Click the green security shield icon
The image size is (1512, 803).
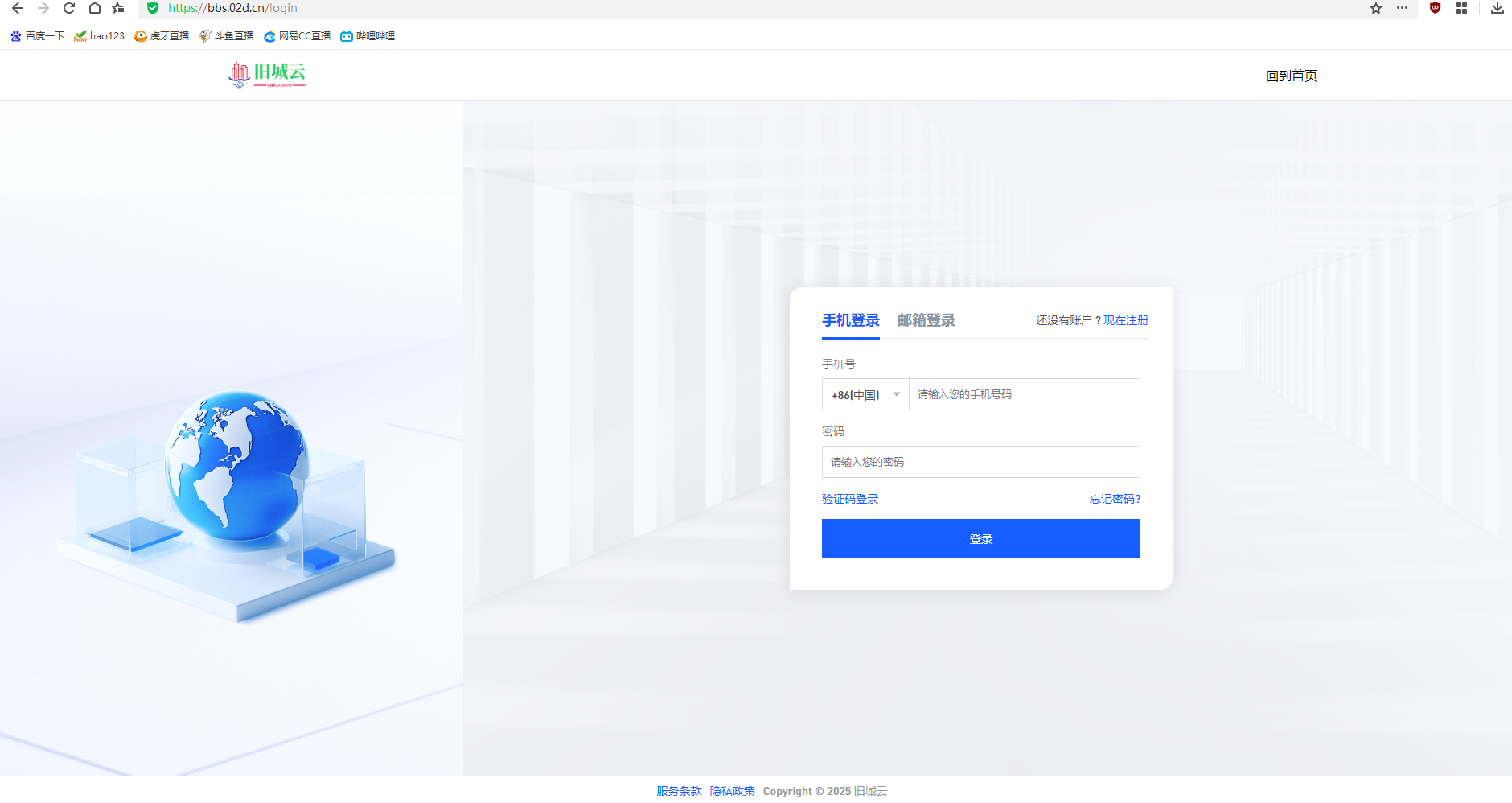tap(153, 8)
